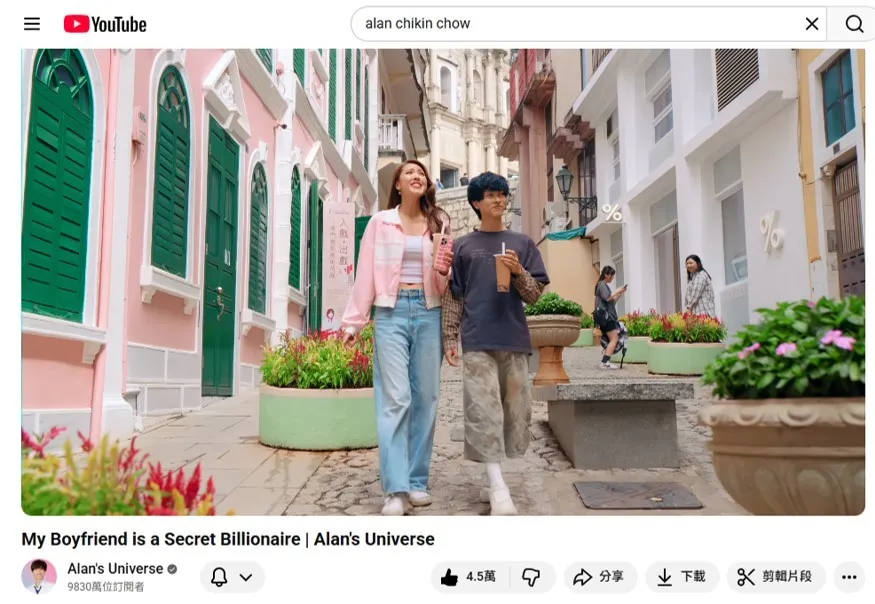Click the 4.5萬 like count
Screen dimensions: 875x604
pyautogui.click(x=481, y=577)
